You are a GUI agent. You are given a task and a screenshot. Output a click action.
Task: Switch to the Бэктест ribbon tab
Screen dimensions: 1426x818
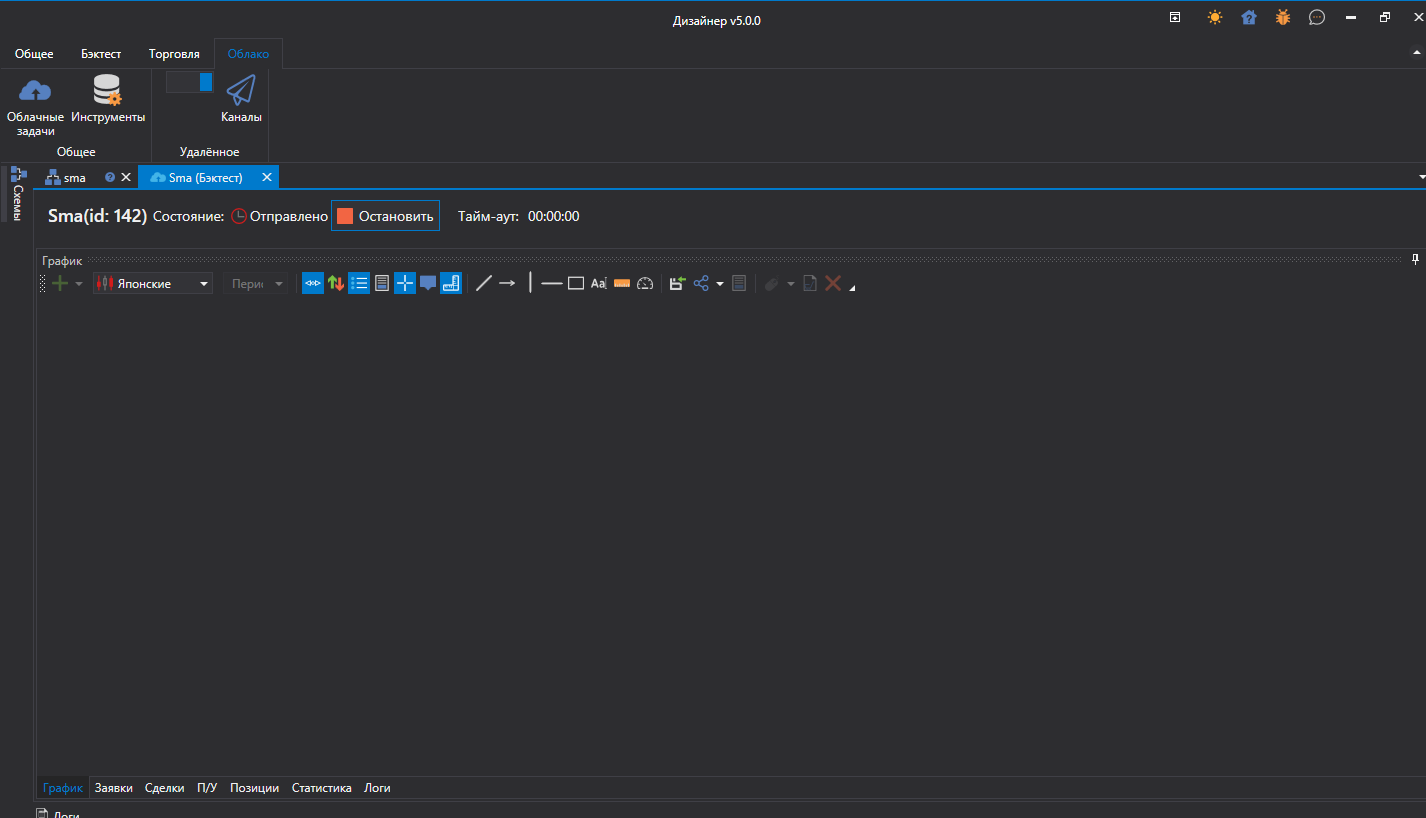click(101, 54)
